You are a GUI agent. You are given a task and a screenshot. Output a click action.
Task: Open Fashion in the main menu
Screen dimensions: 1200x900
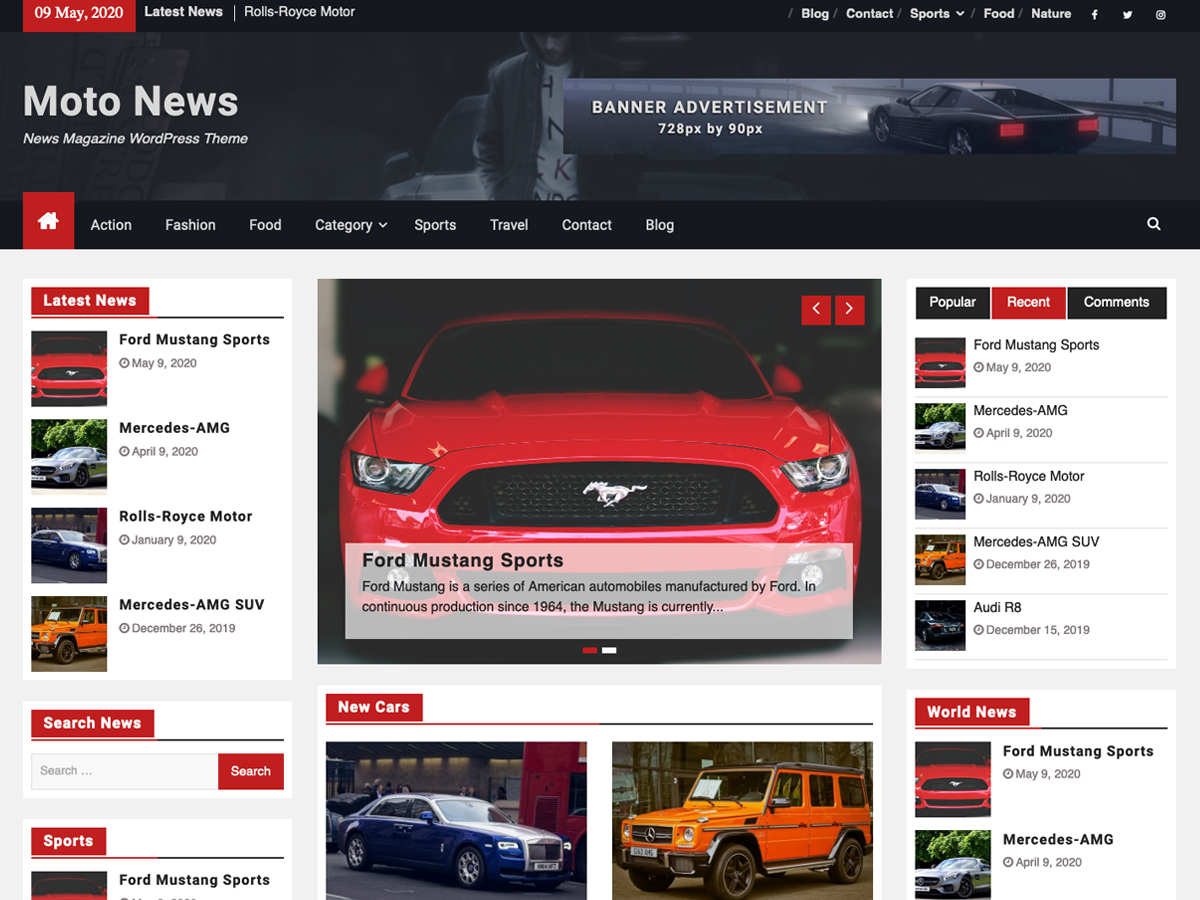tap(190, 225)
